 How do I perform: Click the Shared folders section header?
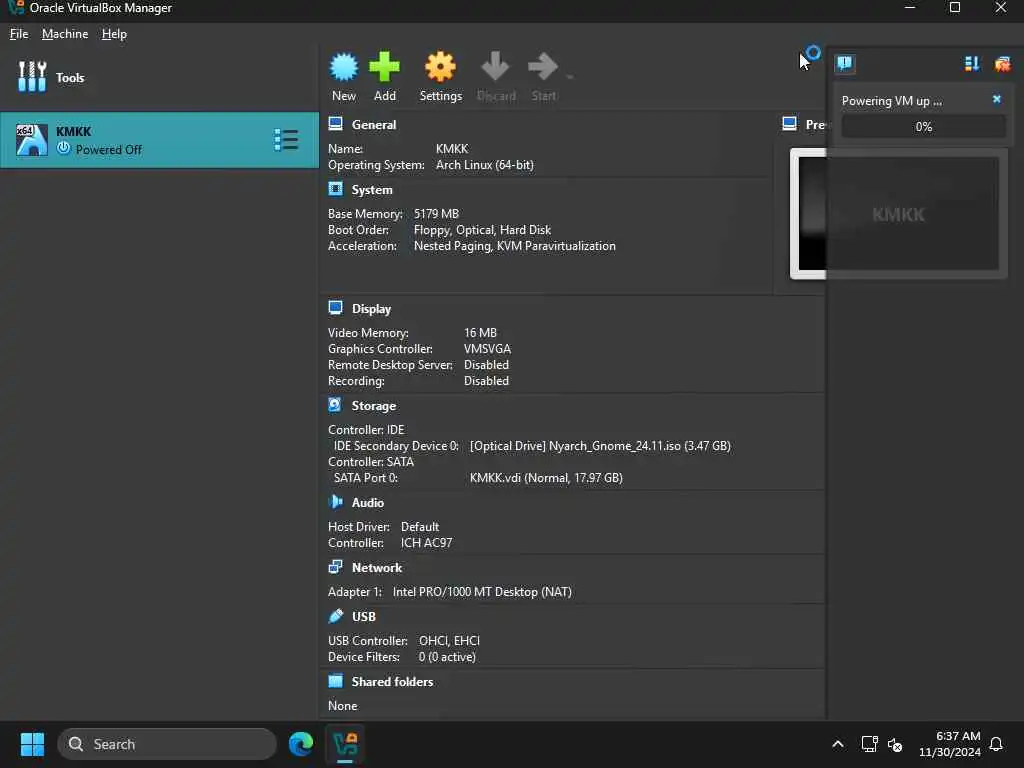click(392, 682)
